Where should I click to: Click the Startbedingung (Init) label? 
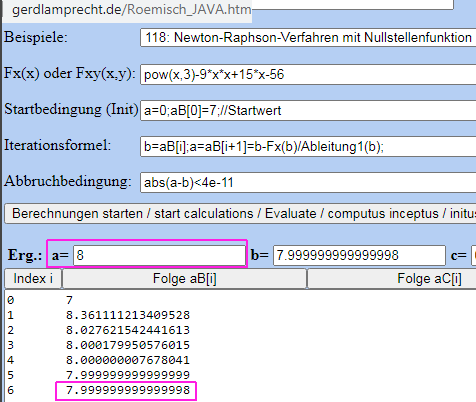(71, 109)
